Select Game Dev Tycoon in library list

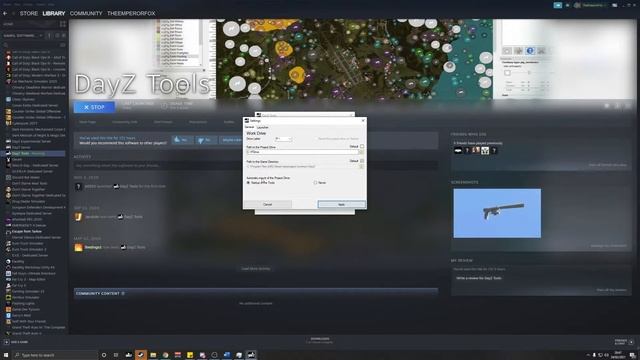[x=25, y=309]
